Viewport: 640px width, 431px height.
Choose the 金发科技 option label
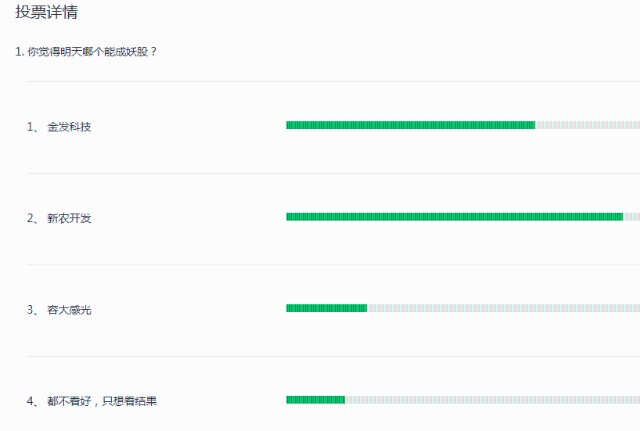point(69,127)
